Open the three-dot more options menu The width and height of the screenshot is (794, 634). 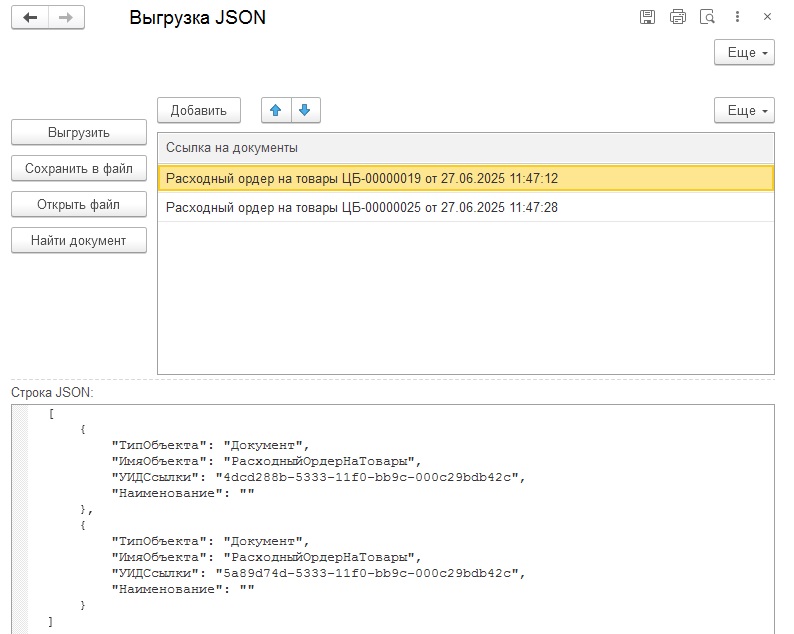737,17
